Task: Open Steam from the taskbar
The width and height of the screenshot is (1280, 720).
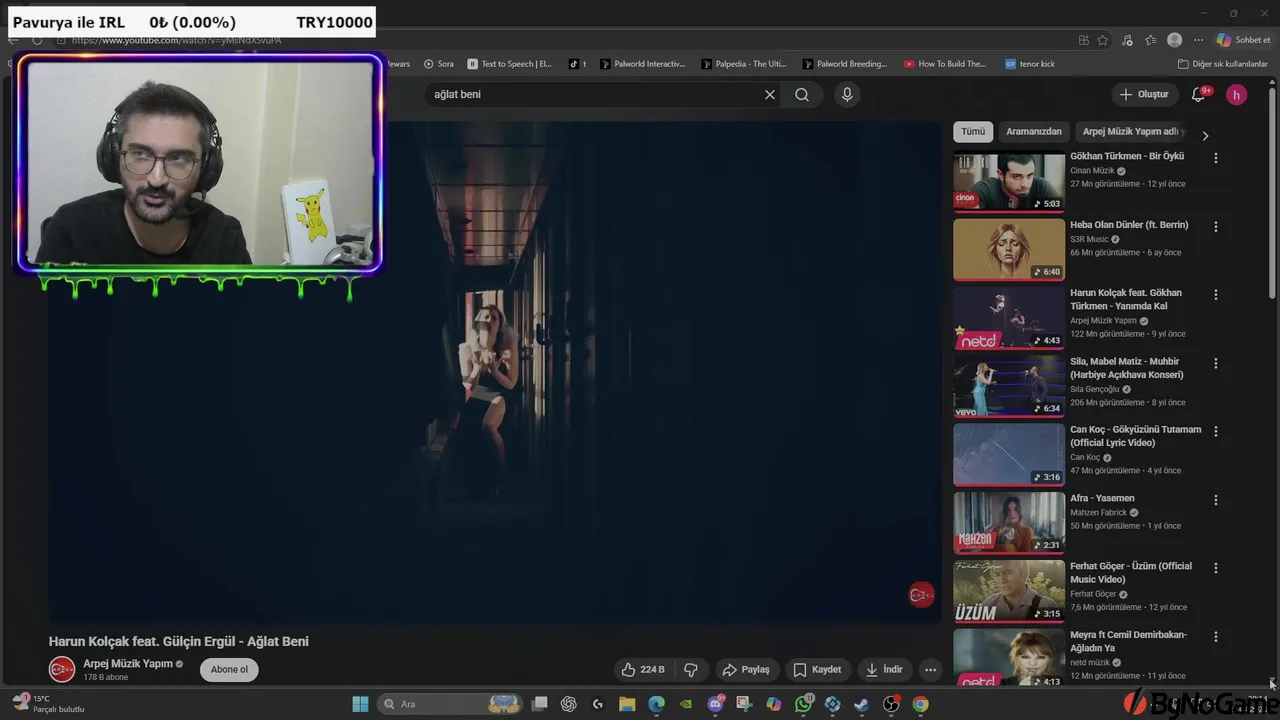Action: [x=862, y=704]
